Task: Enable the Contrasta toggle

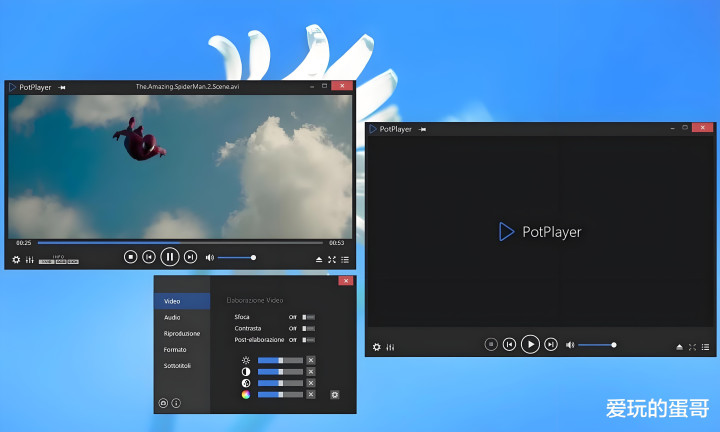Action: point(308,328)
